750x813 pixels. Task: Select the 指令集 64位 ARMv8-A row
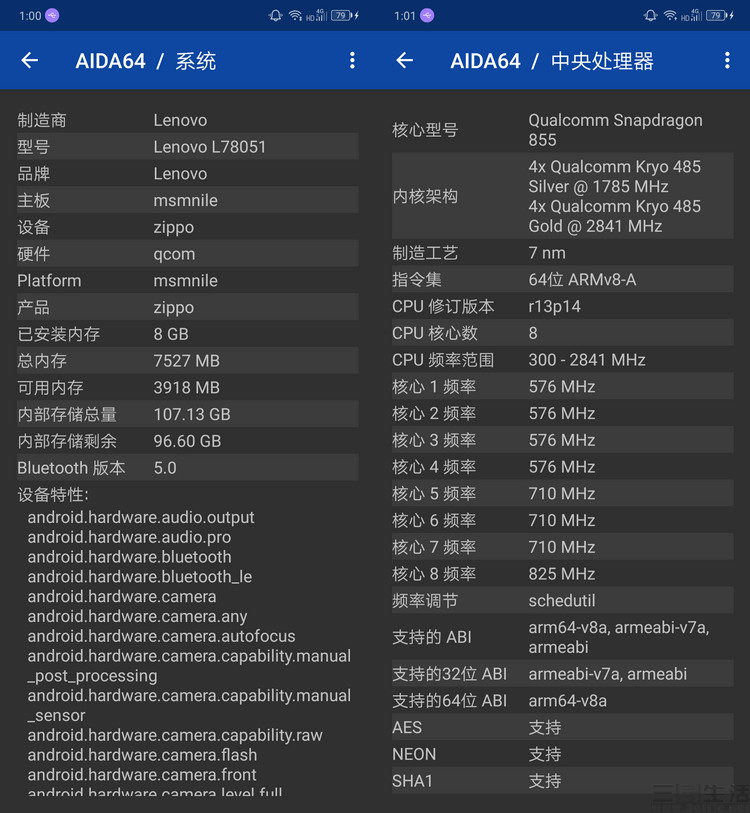pyautogui.click(x=563, y=279)
